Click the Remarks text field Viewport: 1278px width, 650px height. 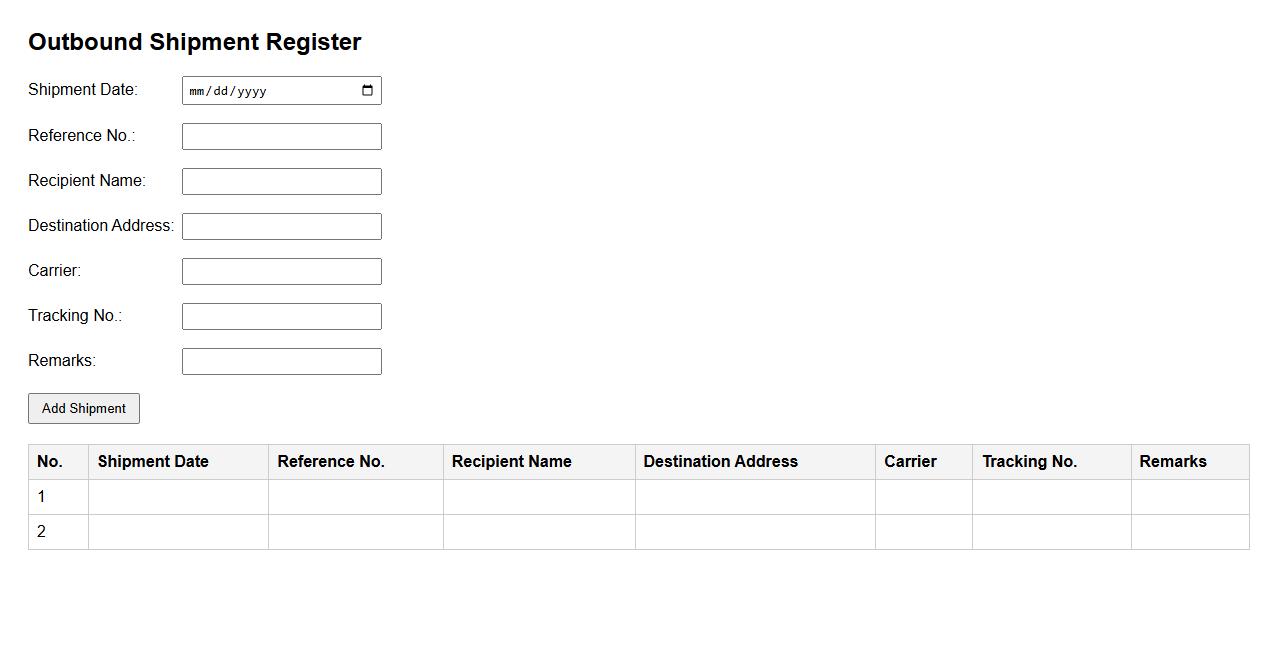[281, 362]
